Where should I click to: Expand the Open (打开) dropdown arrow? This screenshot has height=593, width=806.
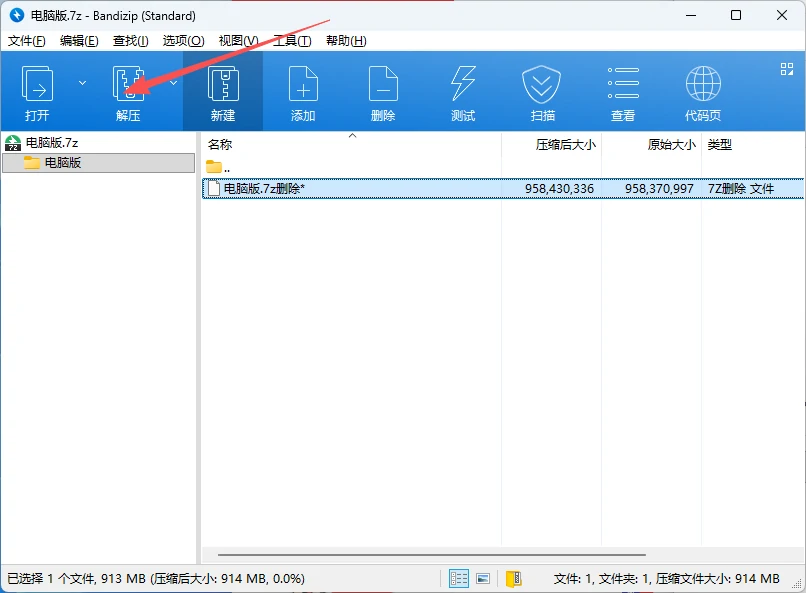82,83
